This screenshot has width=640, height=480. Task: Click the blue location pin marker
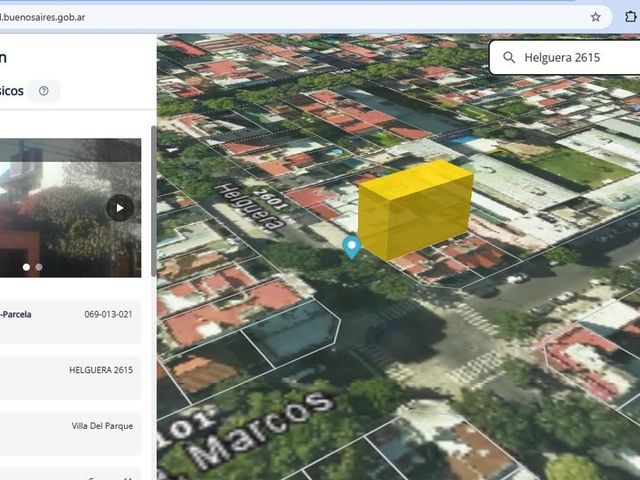351,247
